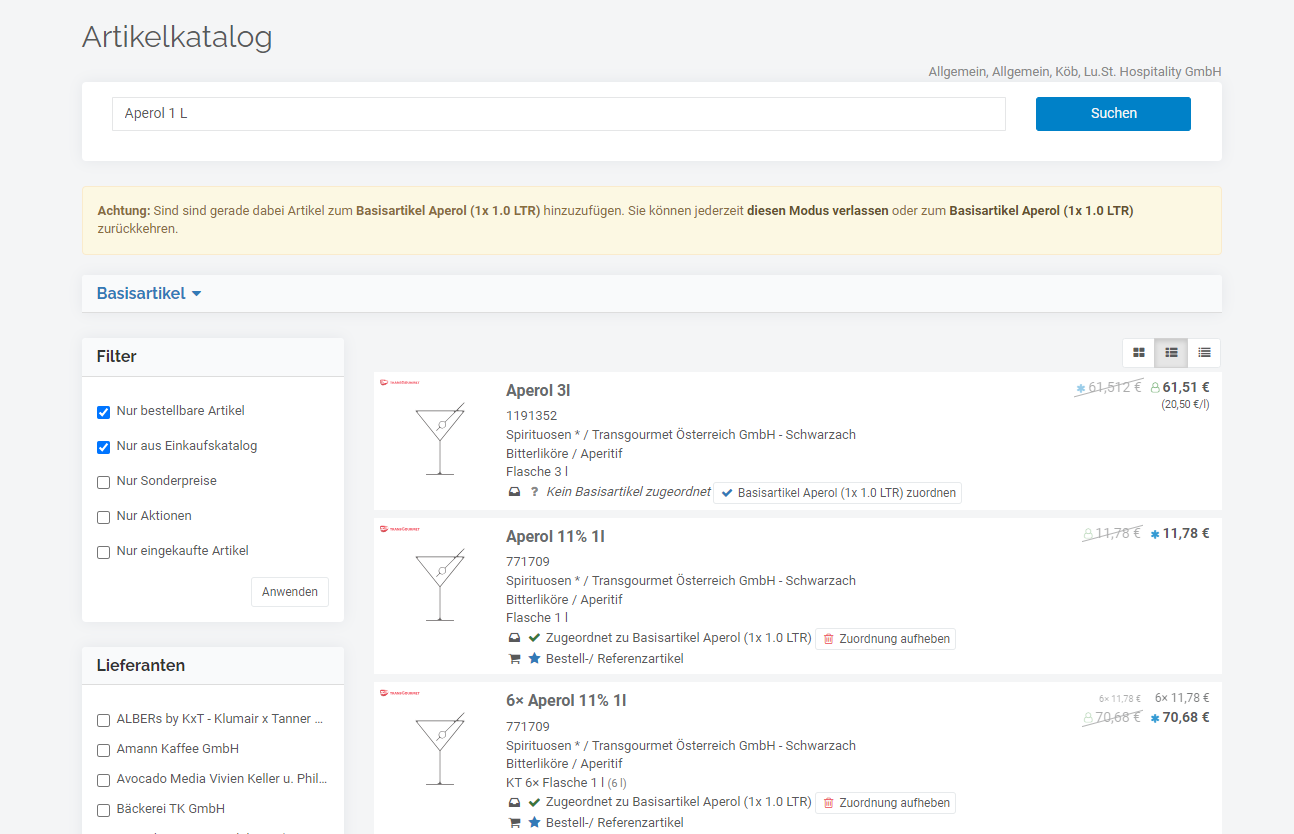
Task: Click article number 1191352
Action: (531, 416)
